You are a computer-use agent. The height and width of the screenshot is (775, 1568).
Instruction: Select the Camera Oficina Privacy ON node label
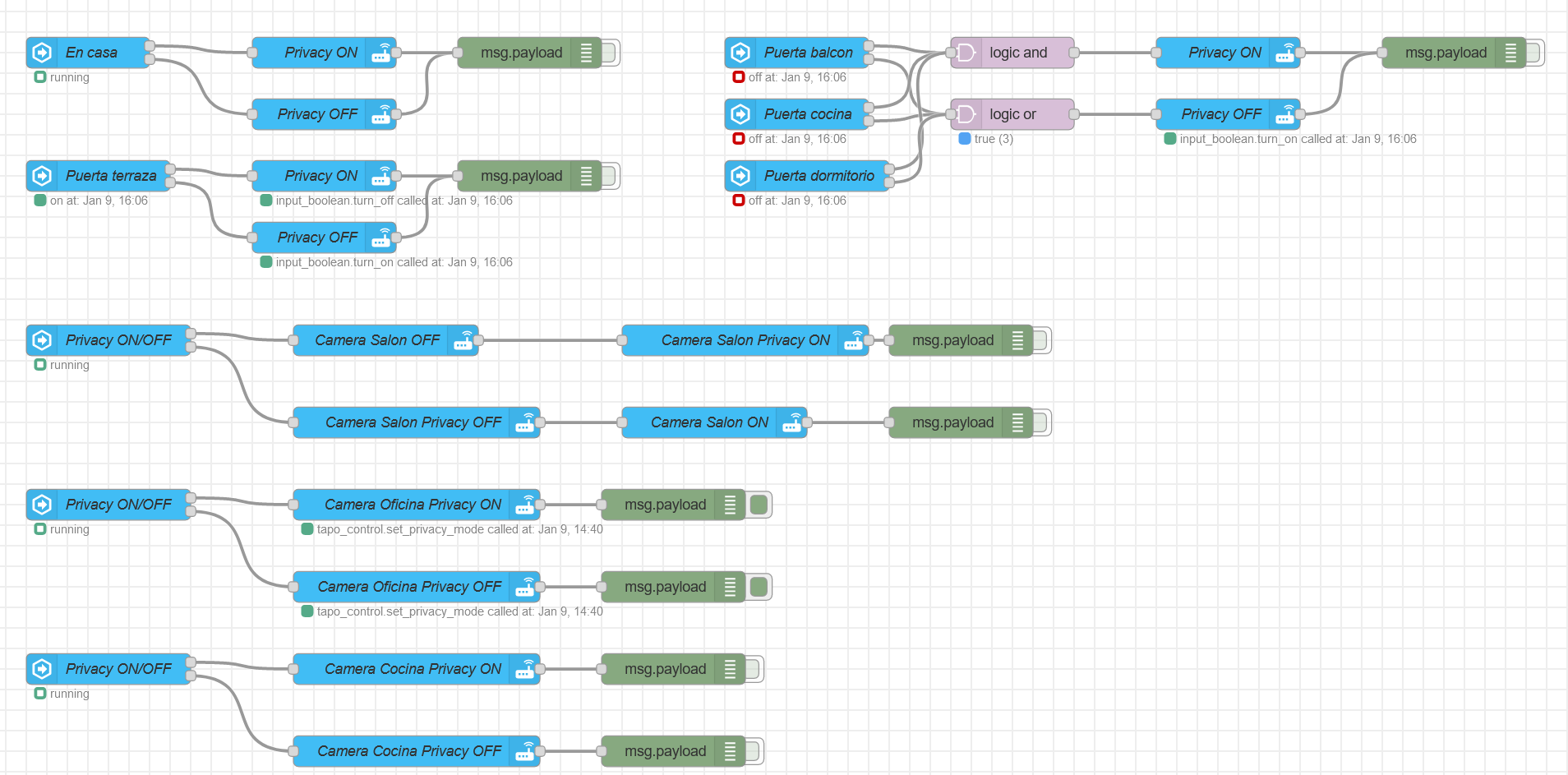click(413, 505)
